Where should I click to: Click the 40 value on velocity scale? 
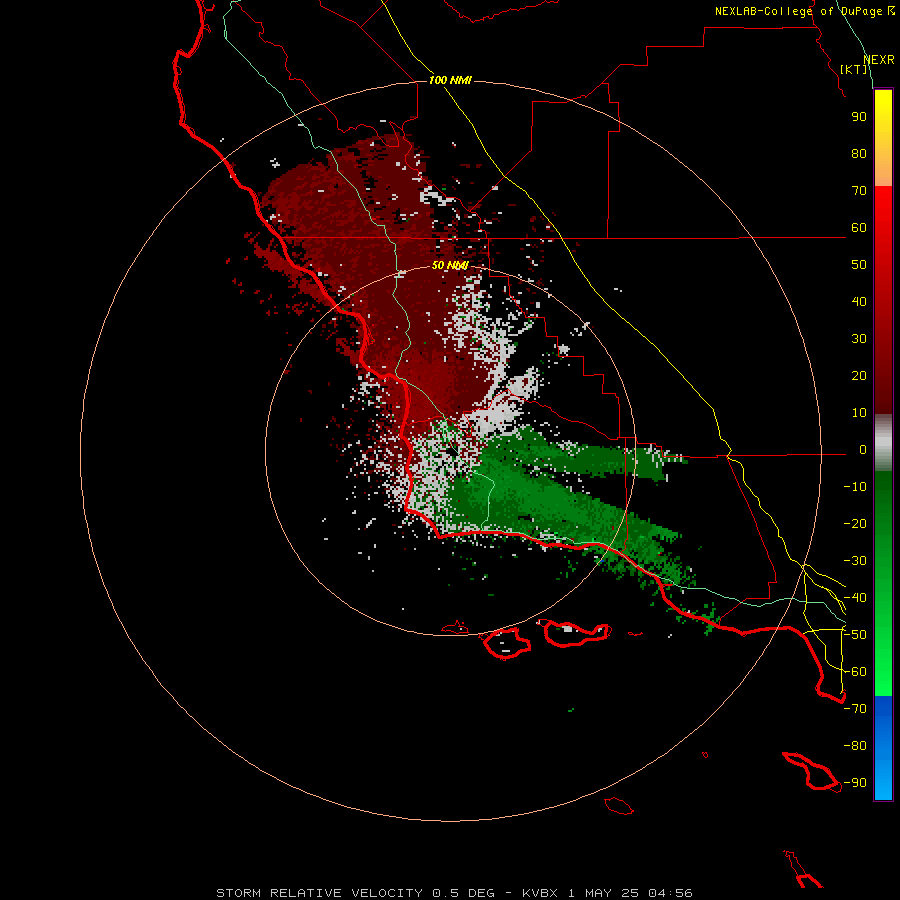(x=859, y=301)
